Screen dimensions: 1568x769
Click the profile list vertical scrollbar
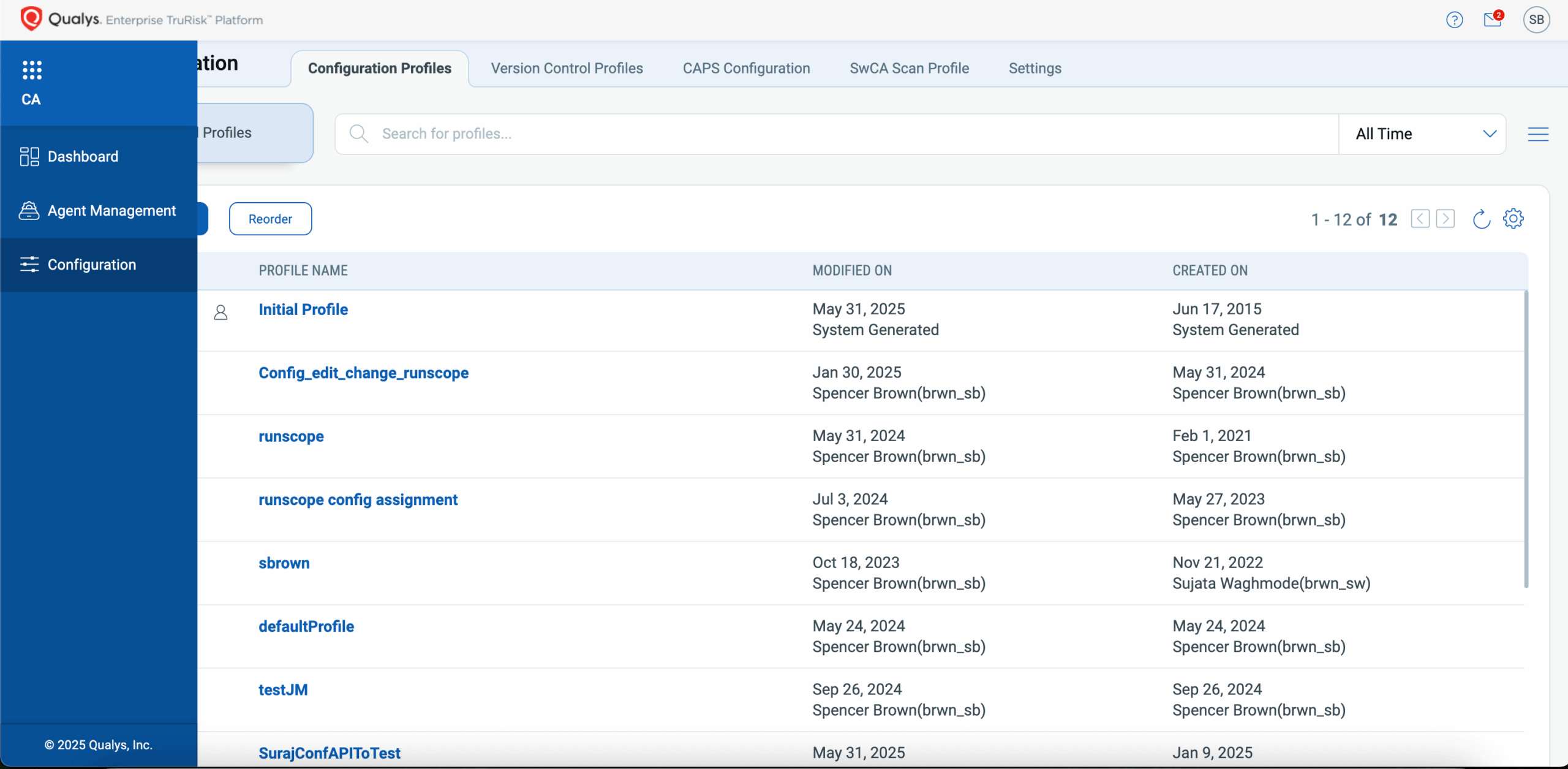[x=1526, y=439]
